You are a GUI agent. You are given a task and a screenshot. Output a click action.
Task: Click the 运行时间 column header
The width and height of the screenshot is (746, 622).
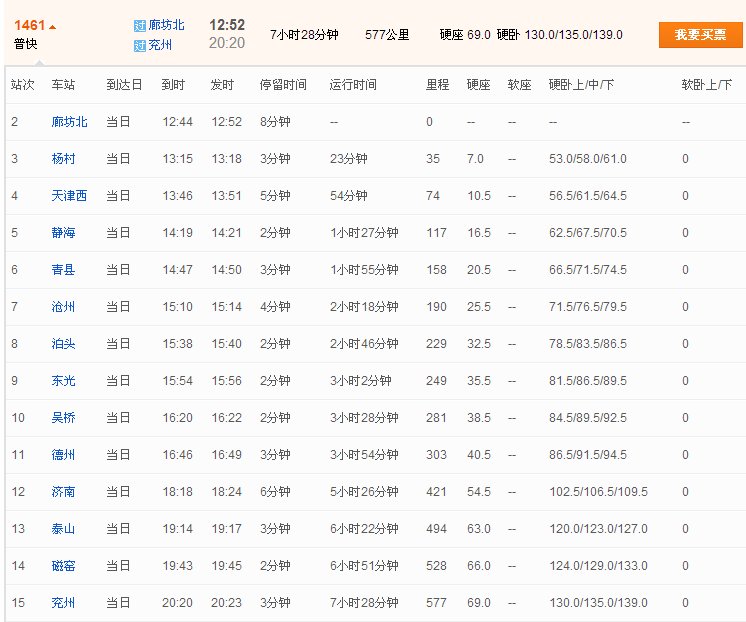tap(353, 85)
